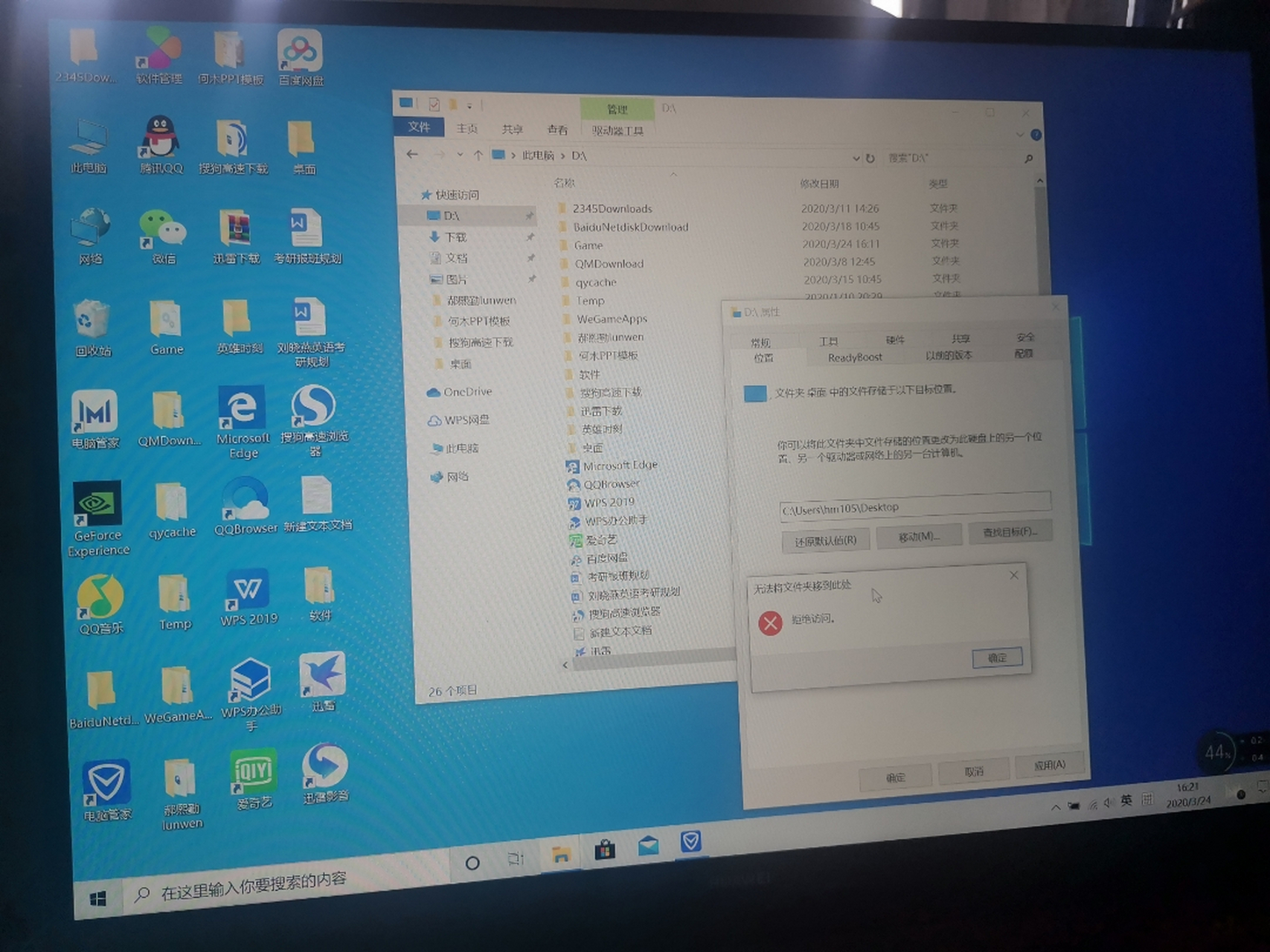1270x952 pixels.
Task: Switch to the 共享 ribbon tab
Action: pyautogui.click(x=512, y=129)
